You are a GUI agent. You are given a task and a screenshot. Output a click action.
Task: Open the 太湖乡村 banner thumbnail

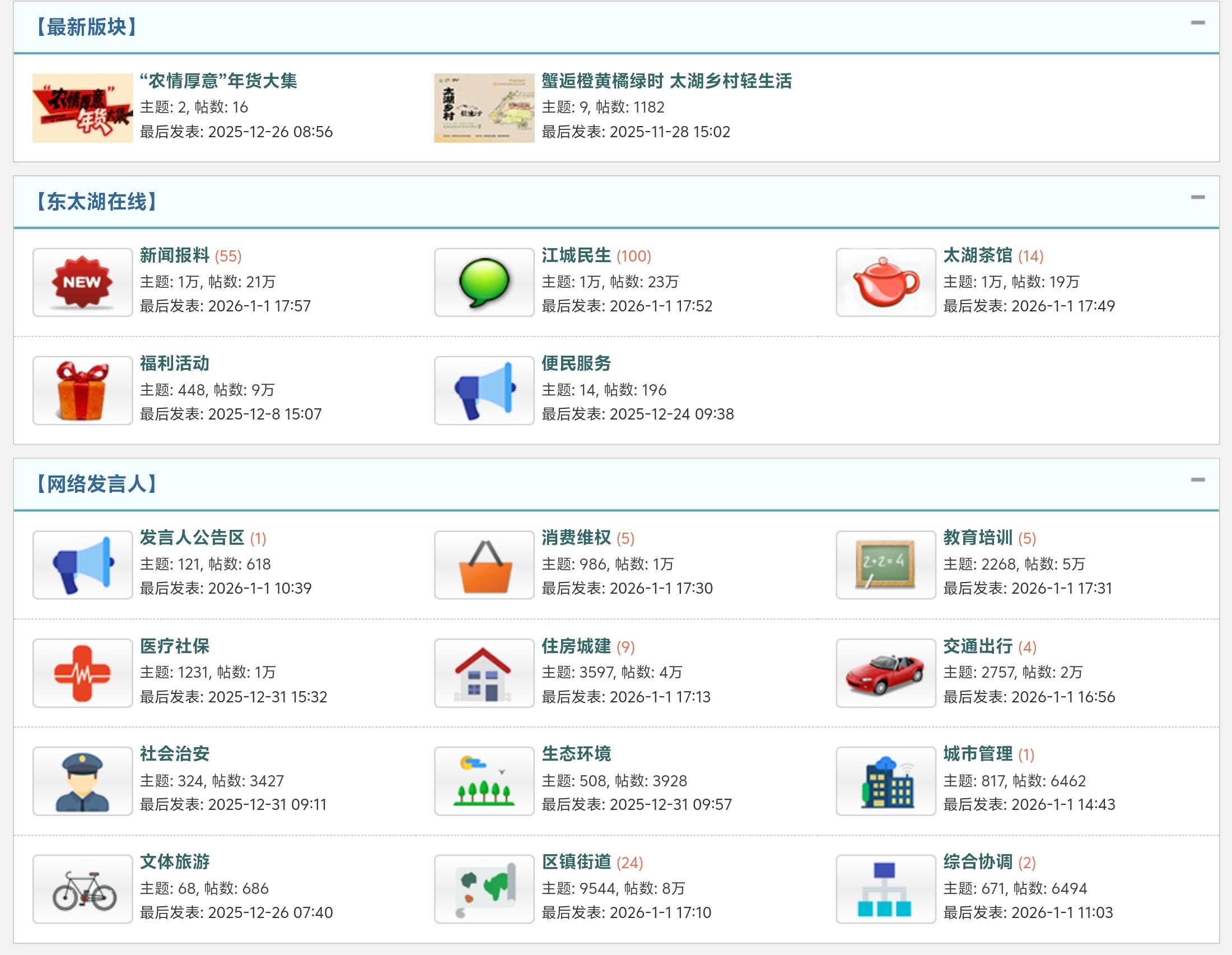pyautogui.click(x=484, y=108)
